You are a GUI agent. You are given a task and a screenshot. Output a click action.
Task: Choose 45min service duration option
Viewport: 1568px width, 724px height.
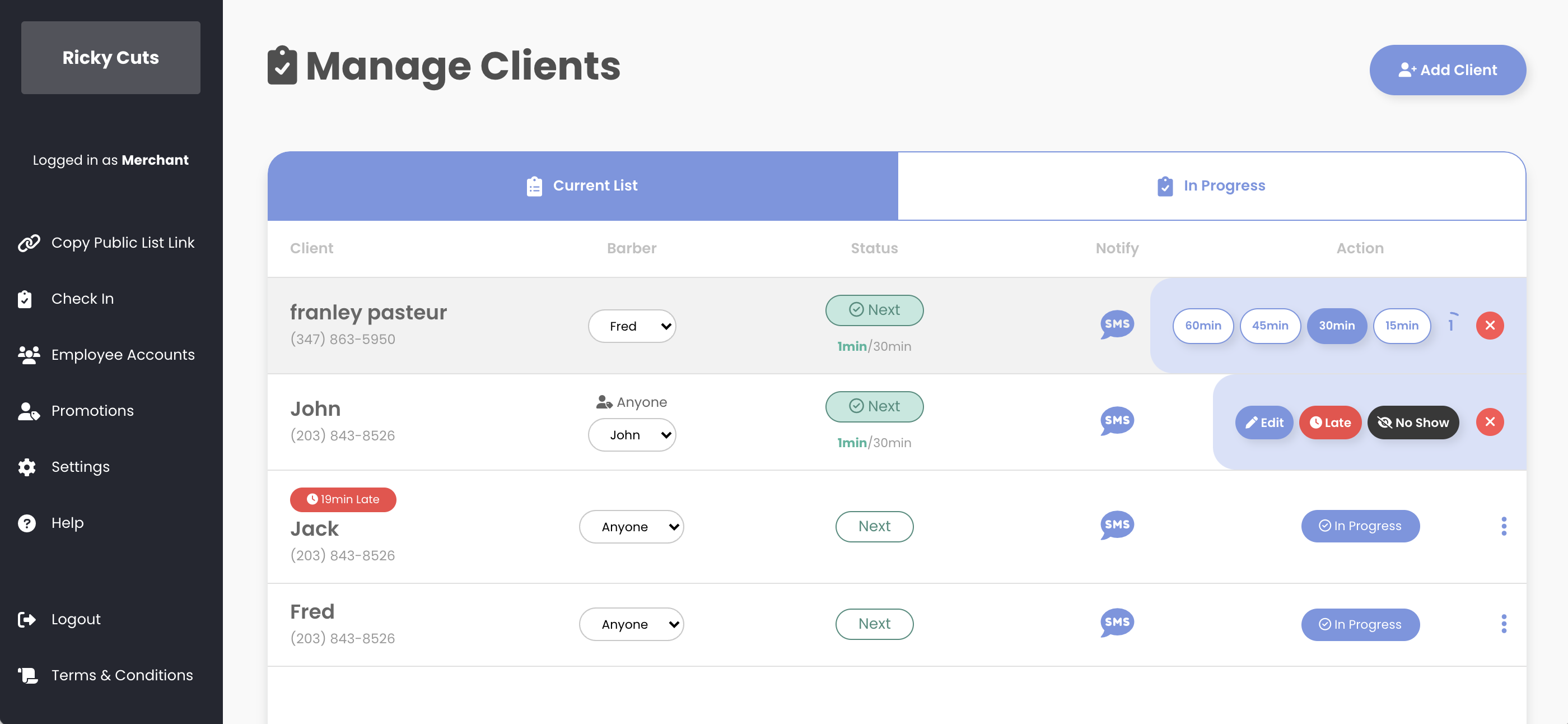click(x=1270, y=326)
